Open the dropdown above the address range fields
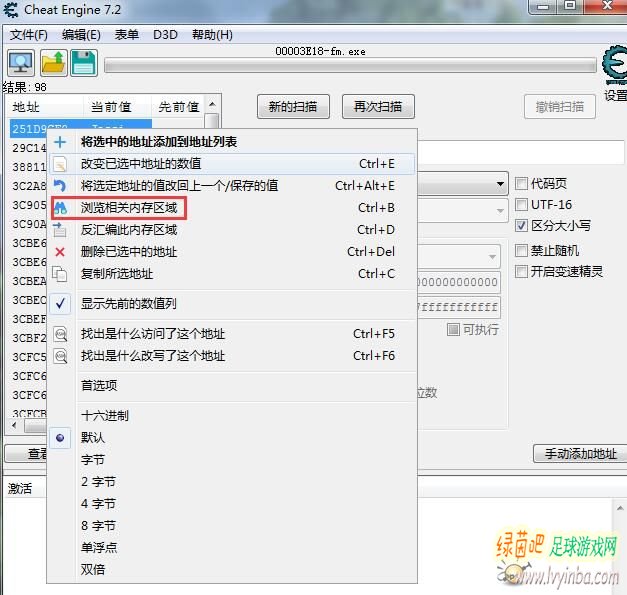Viewport: 627px width, 595px height. (492, 257)
